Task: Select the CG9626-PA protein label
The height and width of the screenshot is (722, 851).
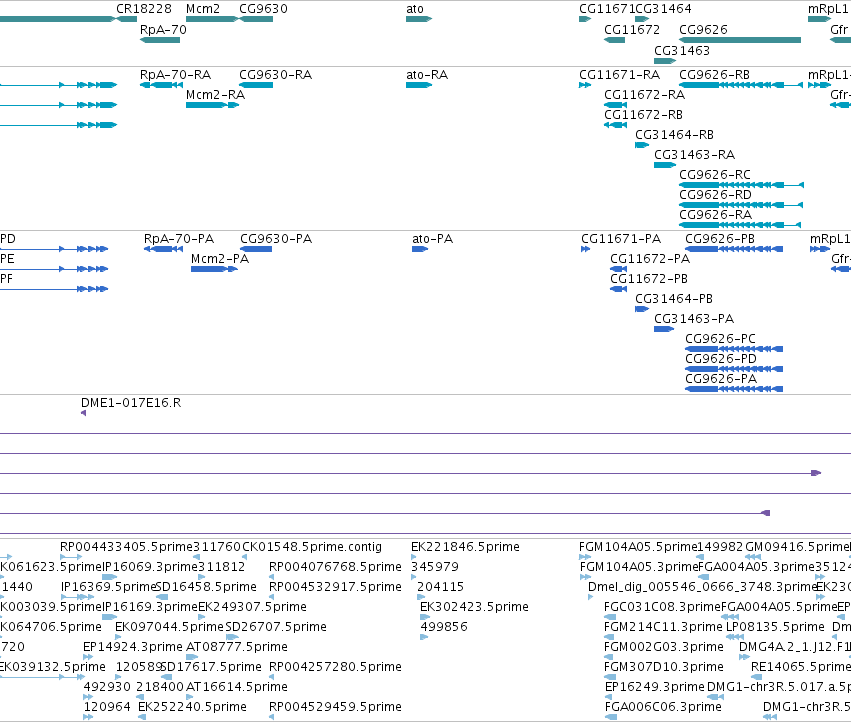Action: [x=721, y=379]
